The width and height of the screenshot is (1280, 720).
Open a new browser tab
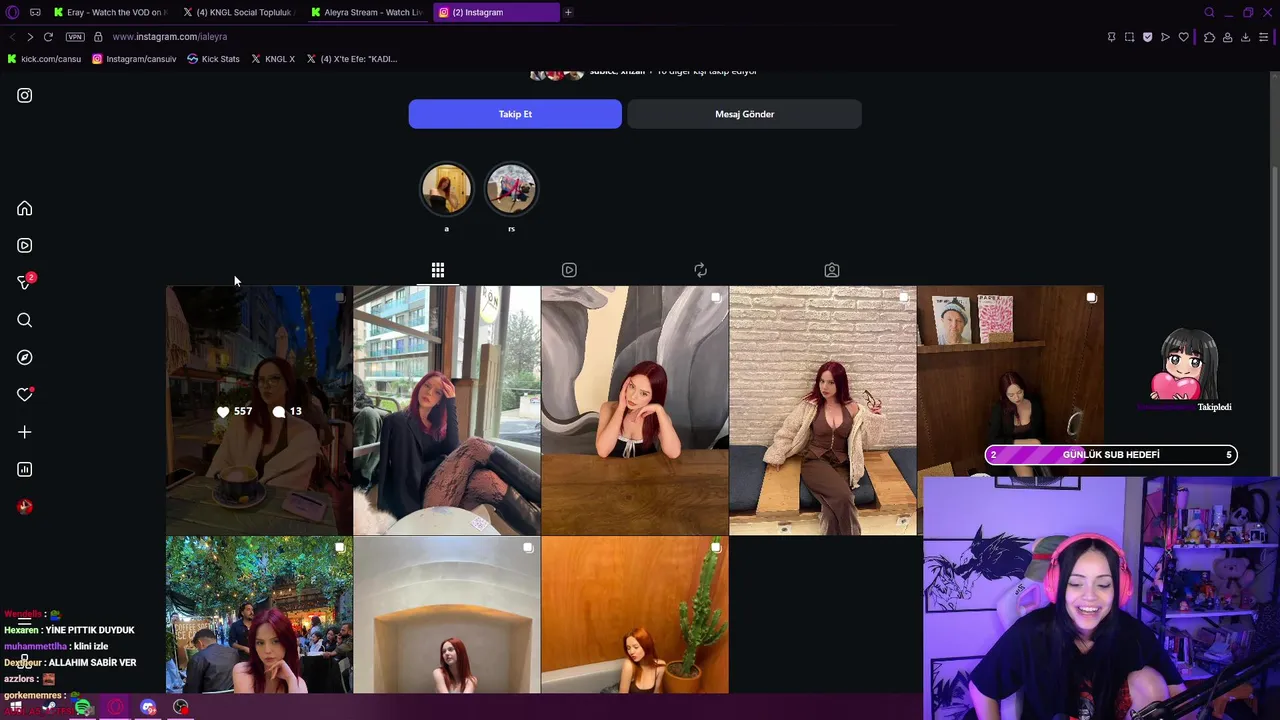pos(568,12)
